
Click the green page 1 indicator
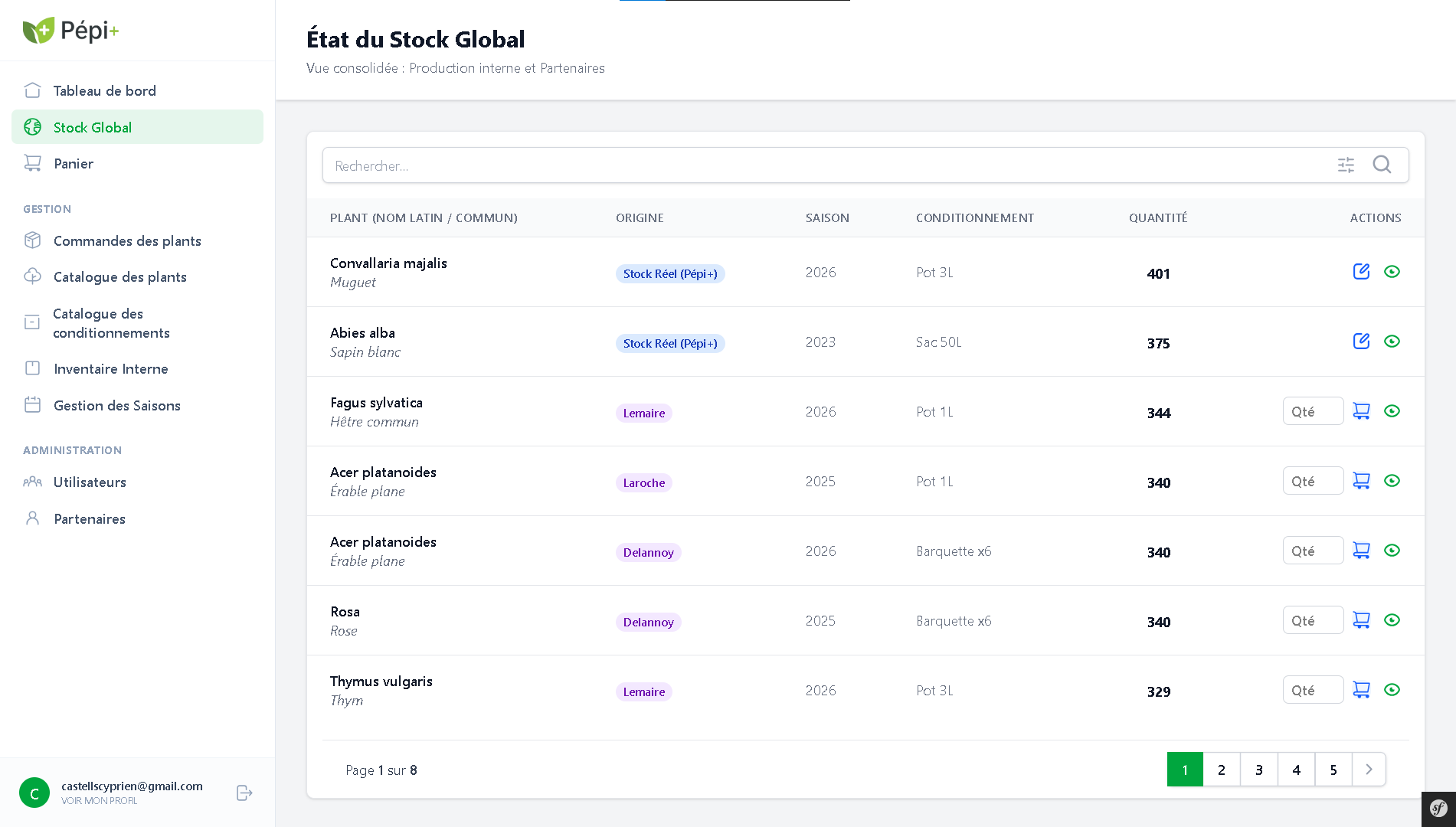pos(1185,769)
